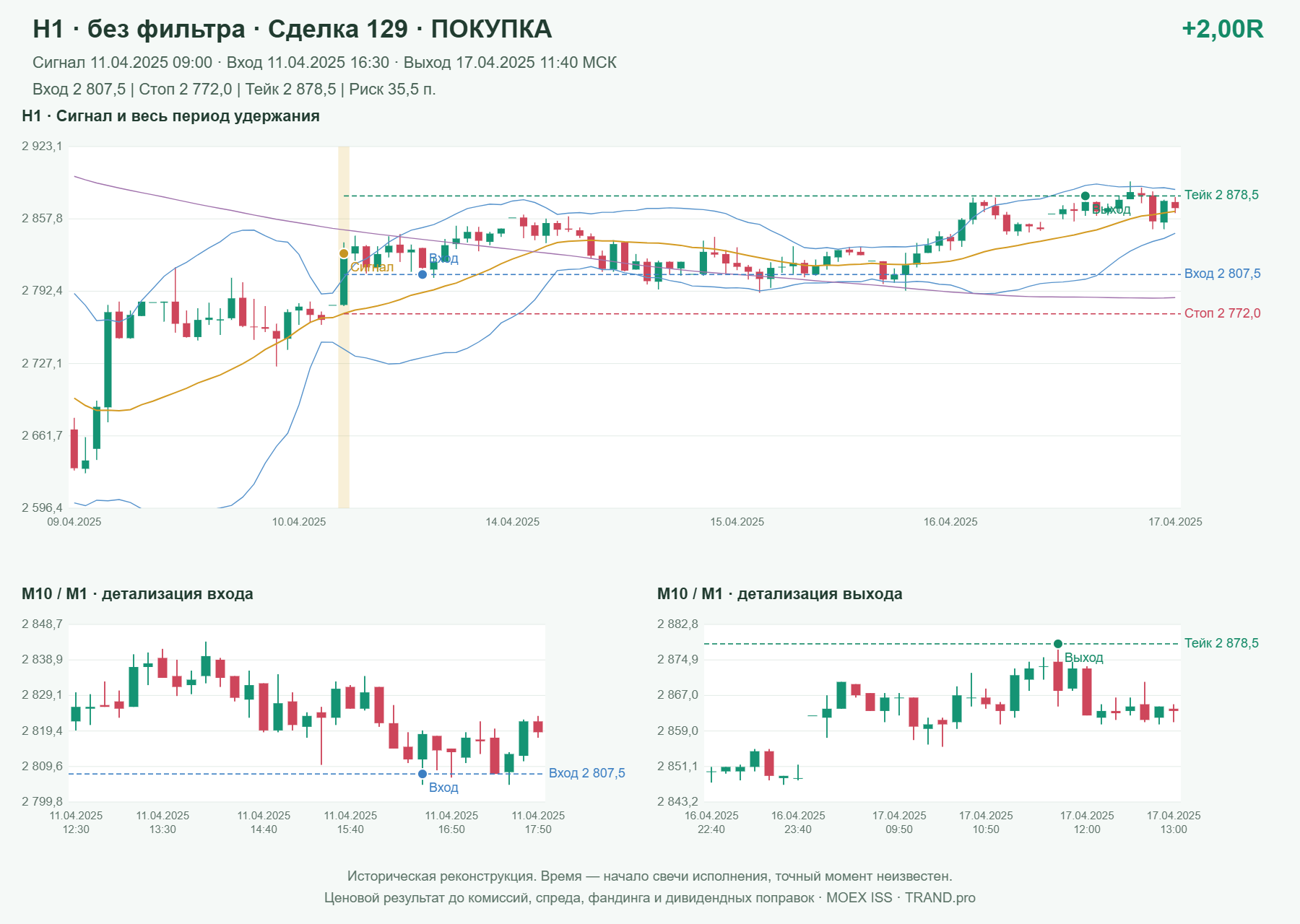The image size is (1300, 924).
Task: Click the +2,00R trade result
Action: click(x=1222, y=29)
